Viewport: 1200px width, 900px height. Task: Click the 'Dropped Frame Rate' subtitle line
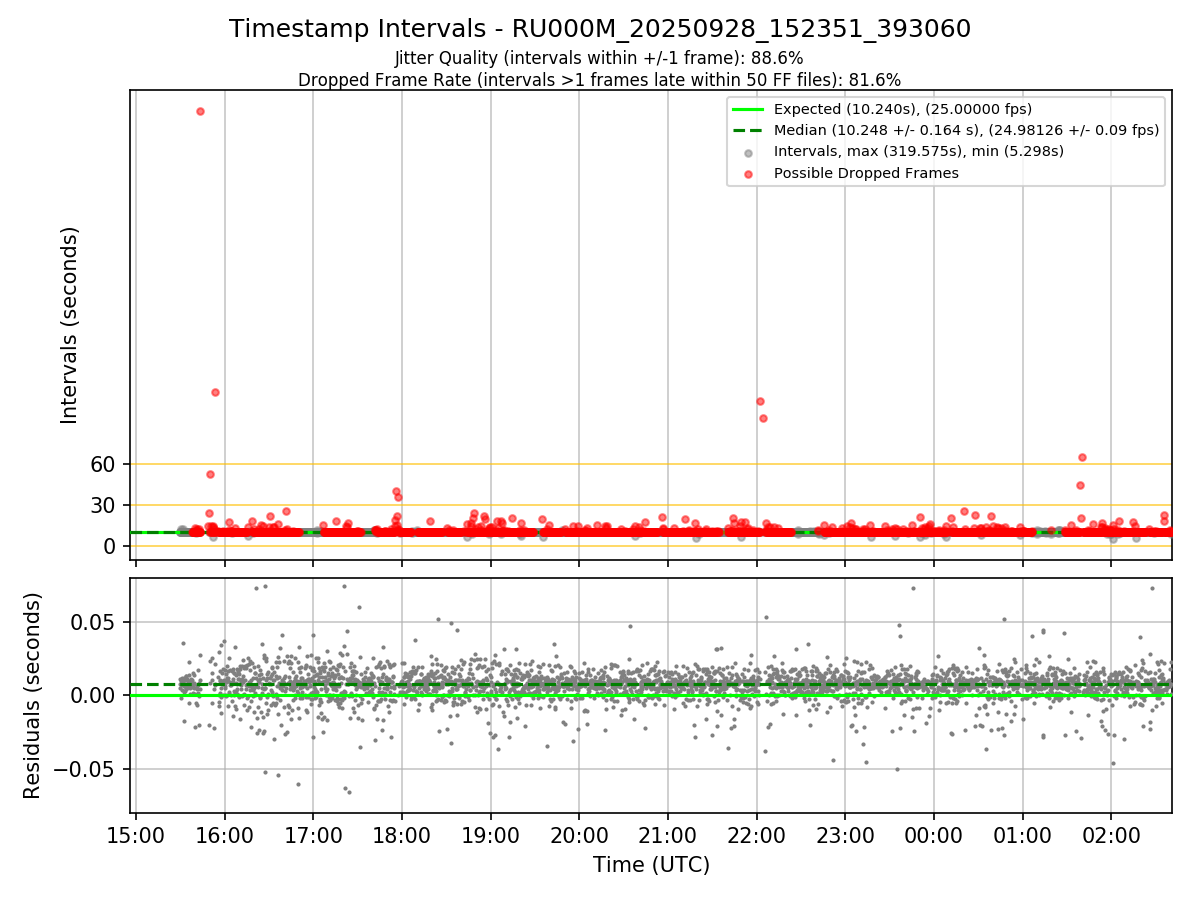coord(599,80)
